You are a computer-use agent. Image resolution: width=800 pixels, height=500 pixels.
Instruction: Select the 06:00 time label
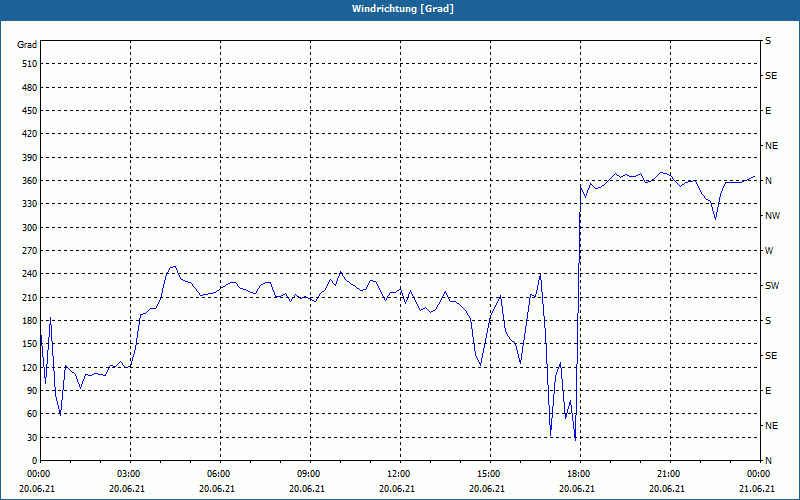(x=217, y=473)
